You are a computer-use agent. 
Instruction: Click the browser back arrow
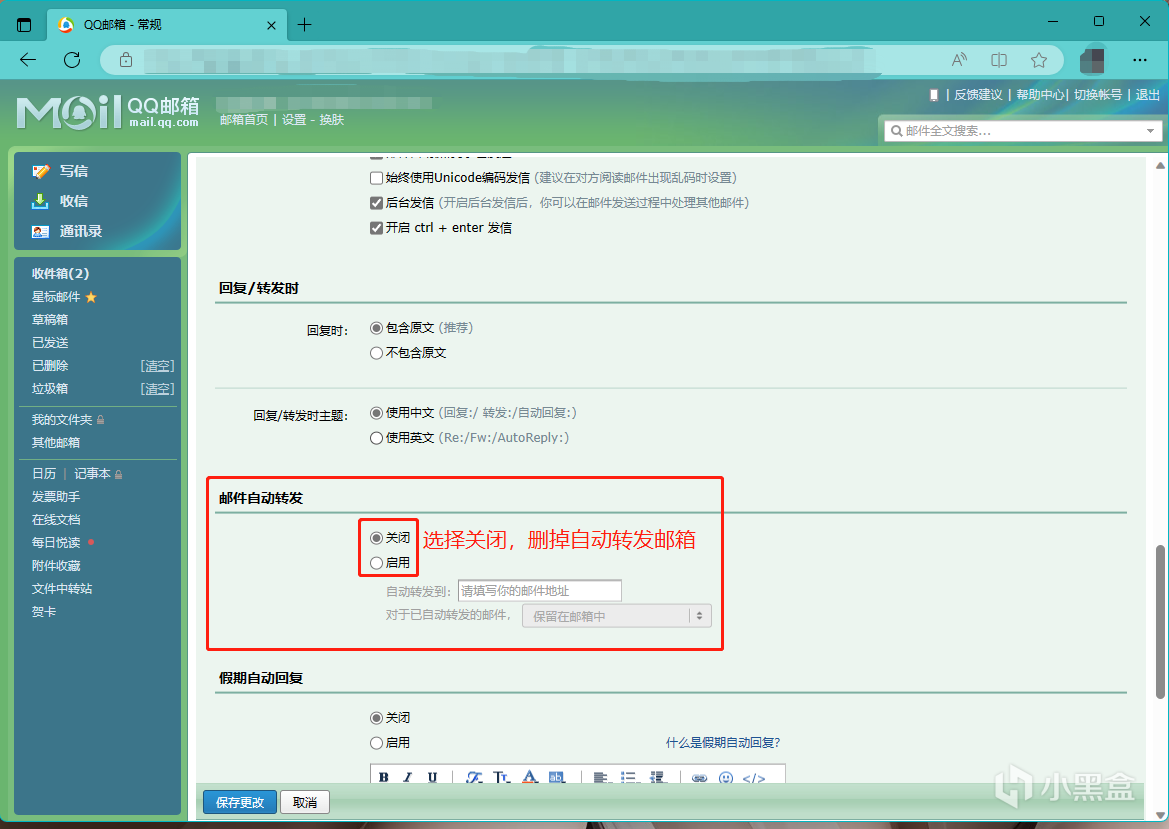[x=28, y=60]
